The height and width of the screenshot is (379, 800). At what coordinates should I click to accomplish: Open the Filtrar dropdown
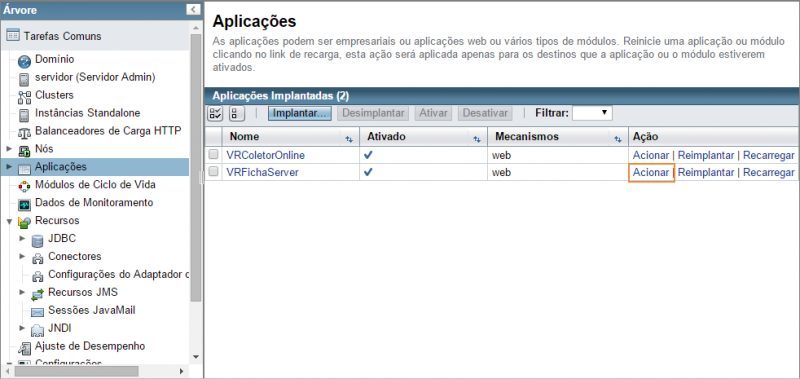click(x=592, y=113)
